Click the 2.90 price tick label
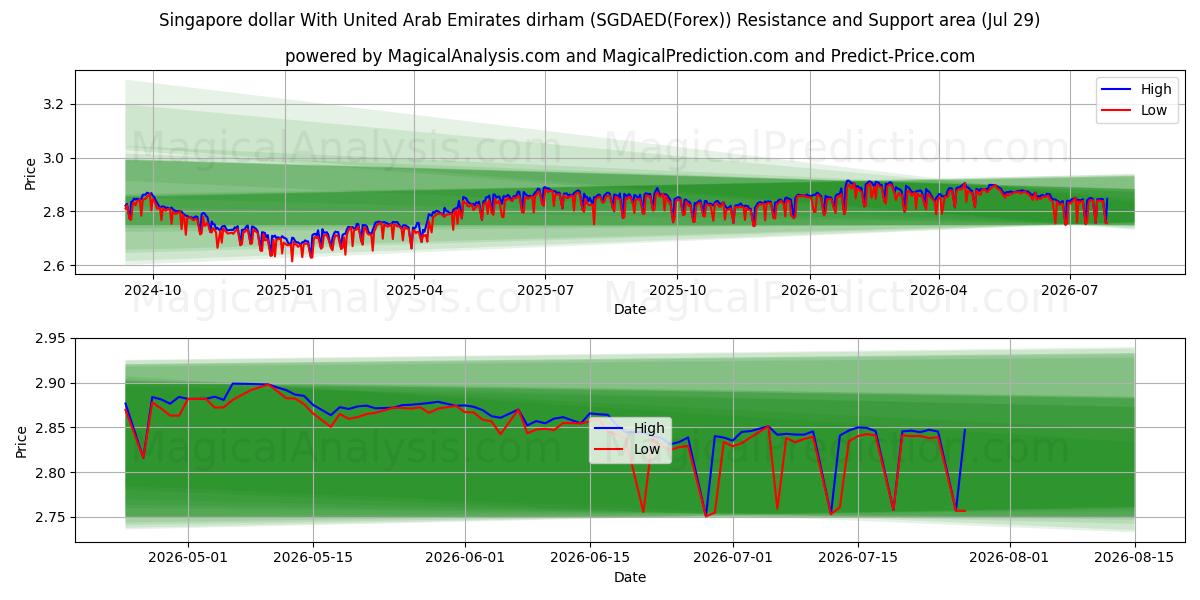The width and height of the screenshot is (1200, 600). point(52,384)
